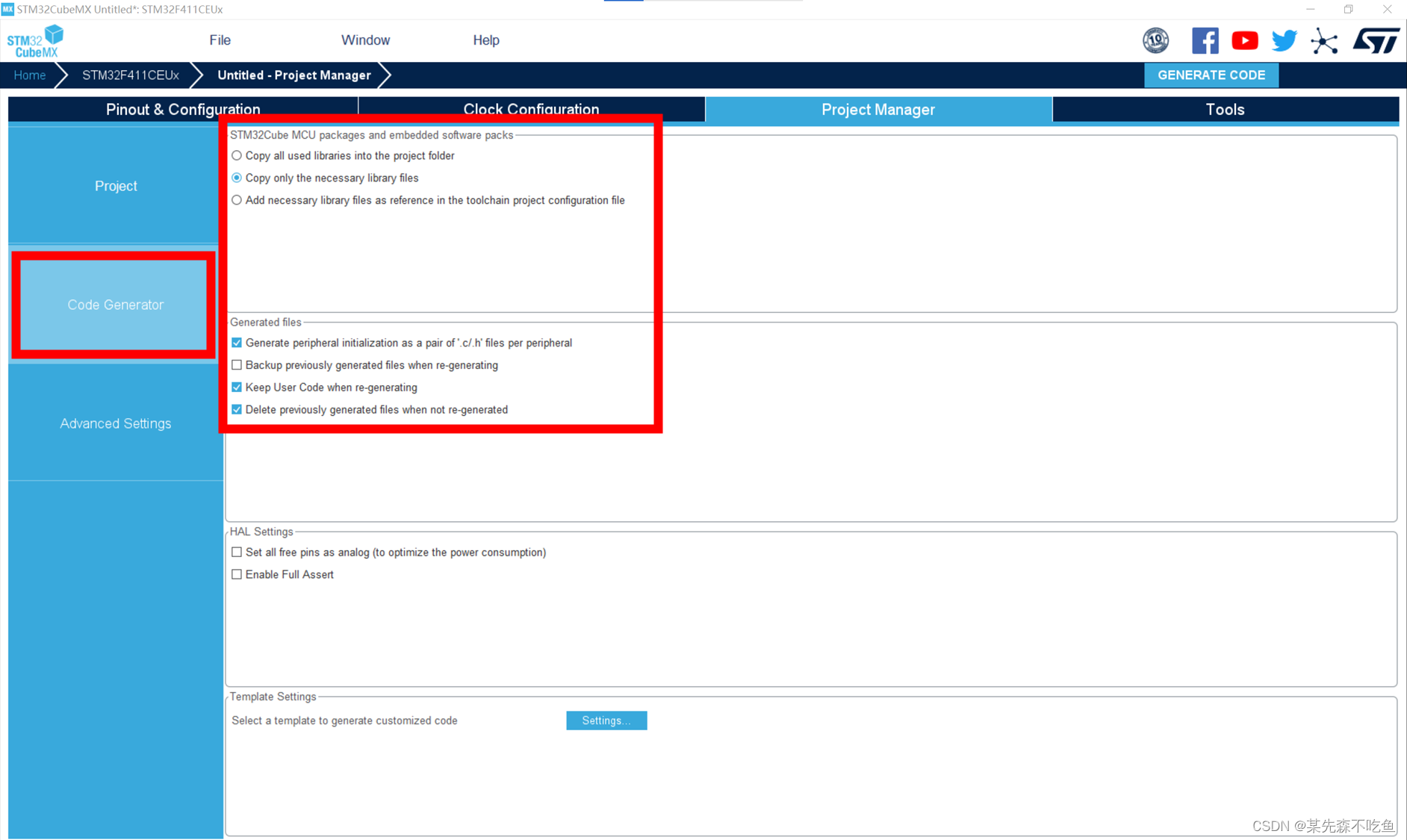
Task: Select Code Generator in the sidebar
Action: [x=114, y=305]
